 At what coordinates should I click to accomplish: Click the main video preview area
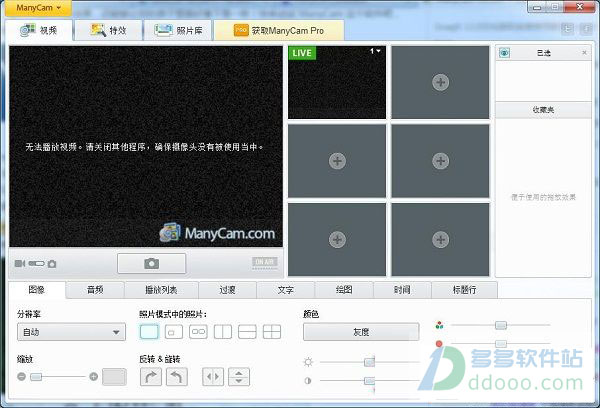tap(146, 147)
